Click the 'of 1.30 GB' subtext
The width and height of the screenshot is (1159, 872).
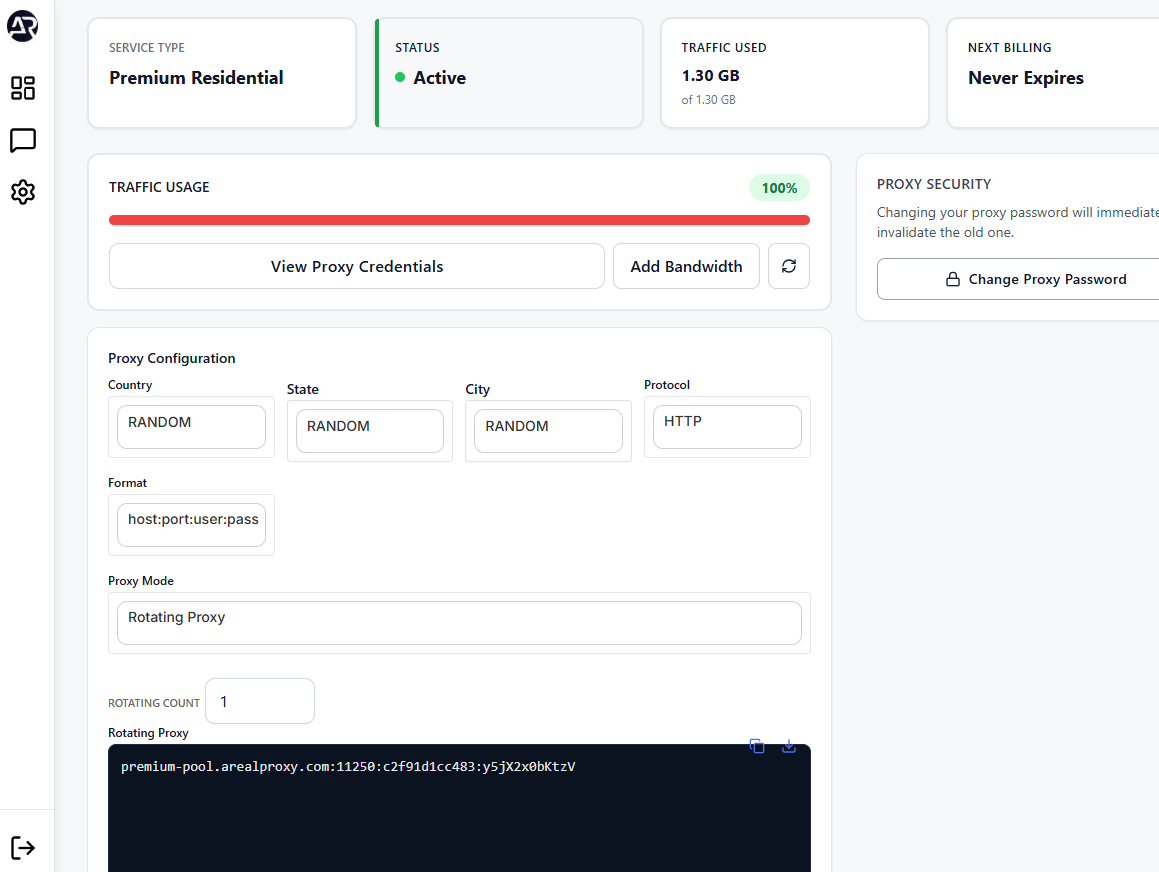[x=708, y=100]
